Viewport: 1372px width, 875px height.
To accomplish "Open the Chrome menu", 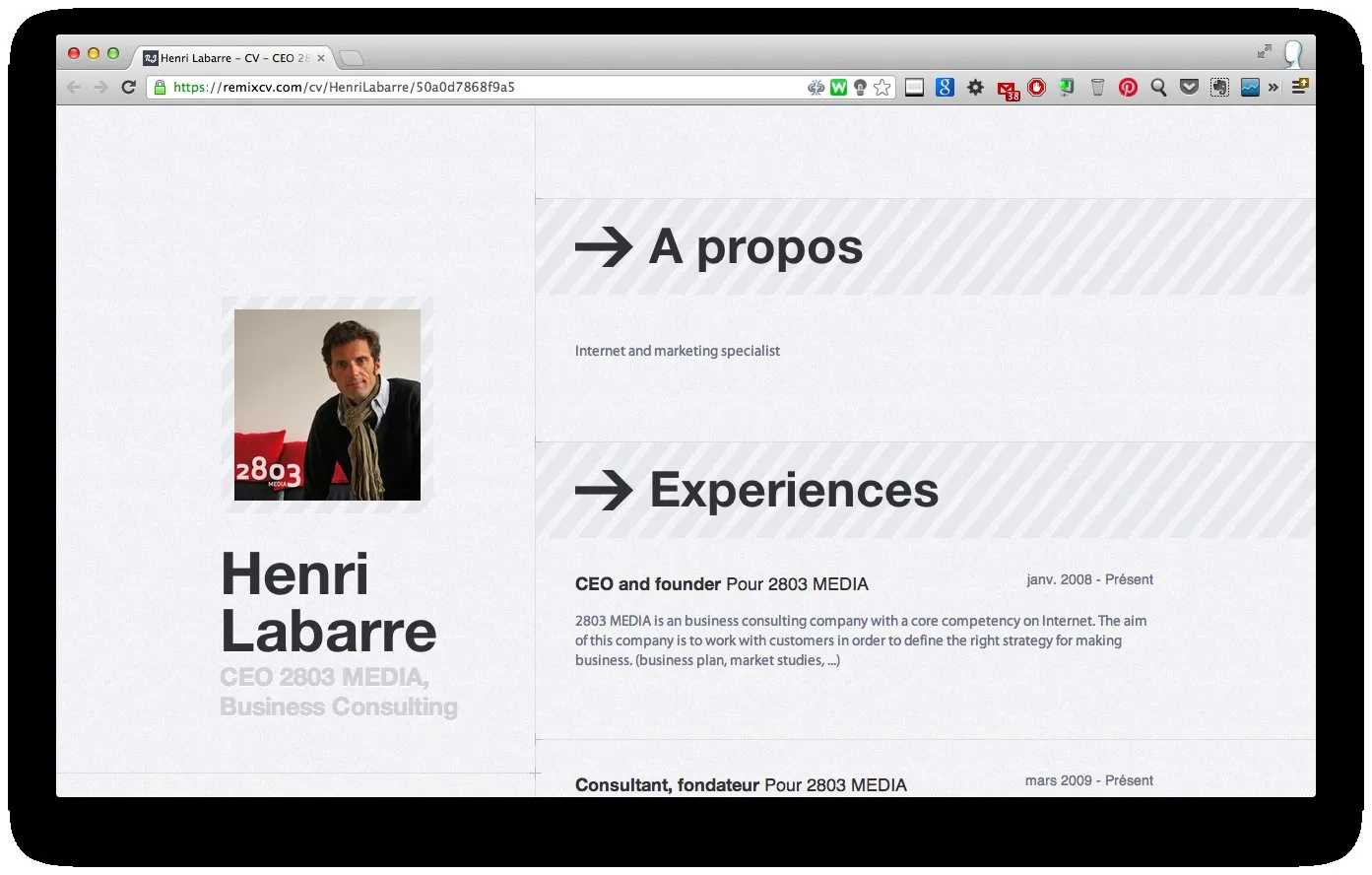I will tap(1300, 88).
